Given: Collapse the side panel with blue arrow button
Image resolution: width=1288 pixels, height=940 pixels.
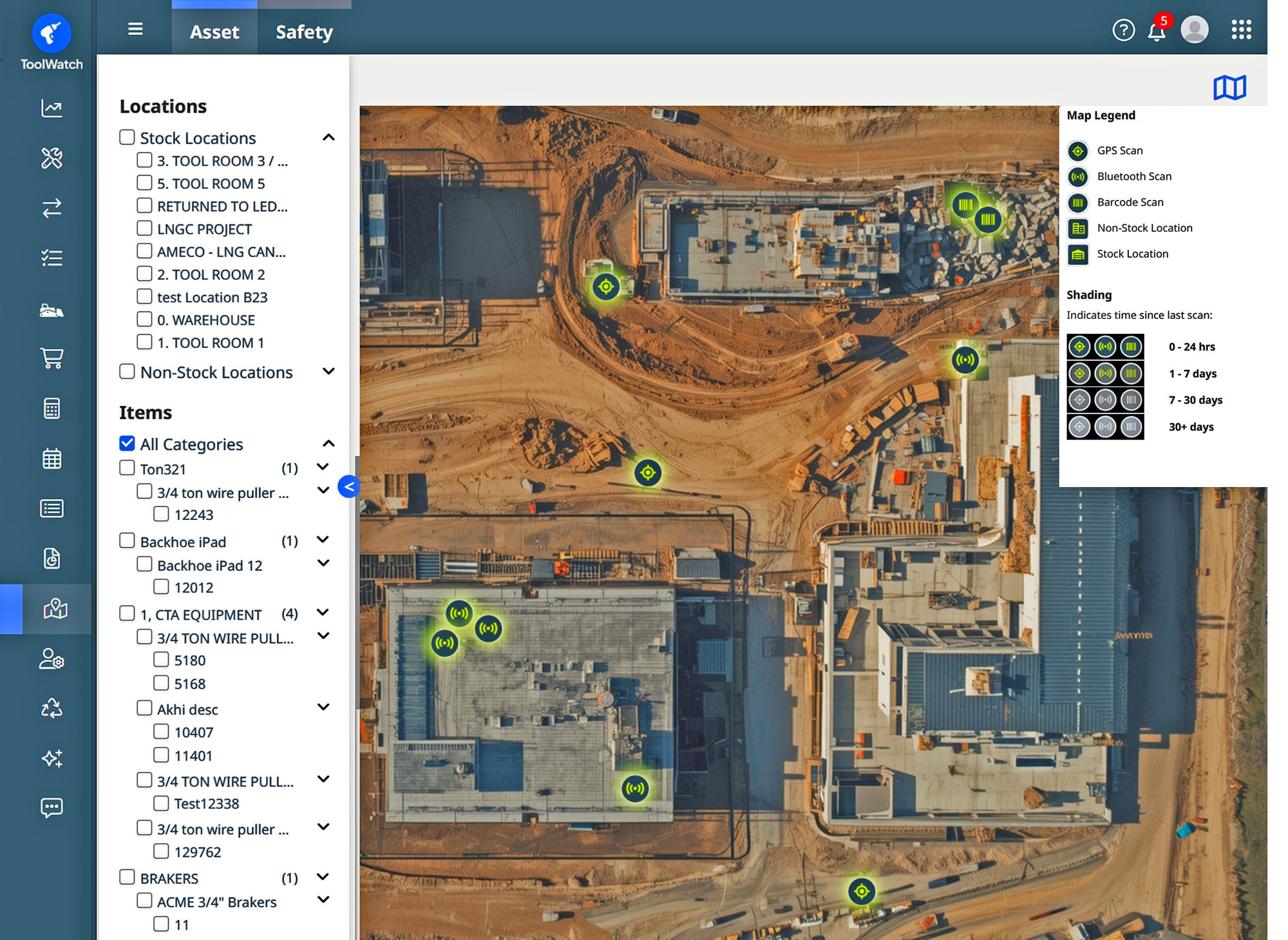Looking at the screenshot, I should tap(348, 486).
